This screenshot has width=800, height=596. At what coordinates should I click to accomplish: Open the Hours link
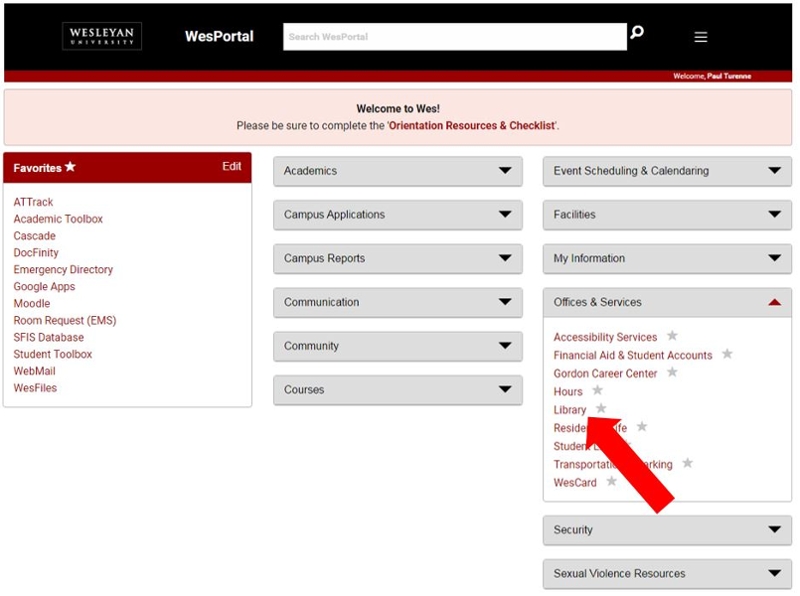pyautogui.click(x=568, y=391)
